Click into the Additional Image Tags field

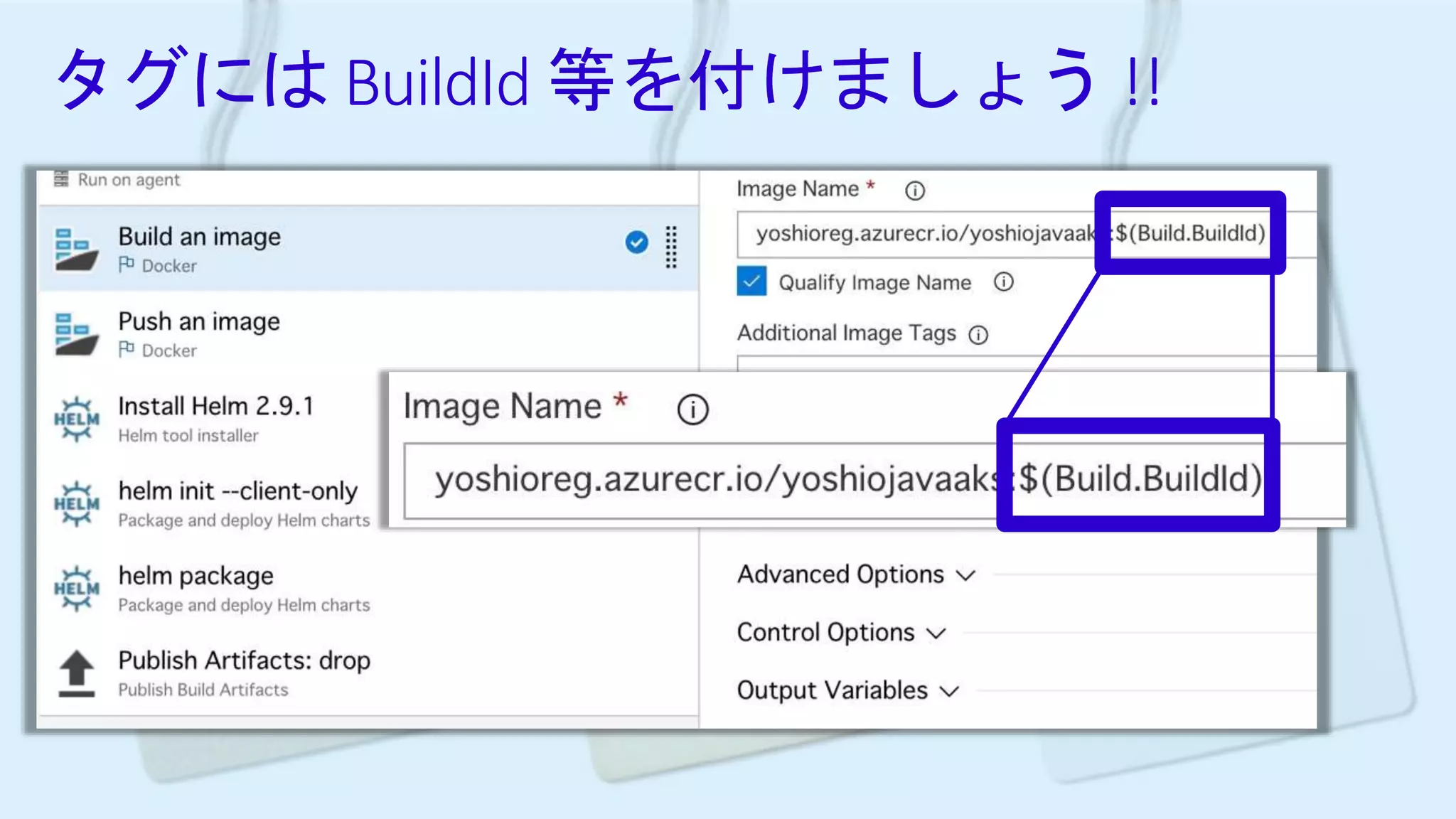pyautogui.click(x=1026, y=363)
